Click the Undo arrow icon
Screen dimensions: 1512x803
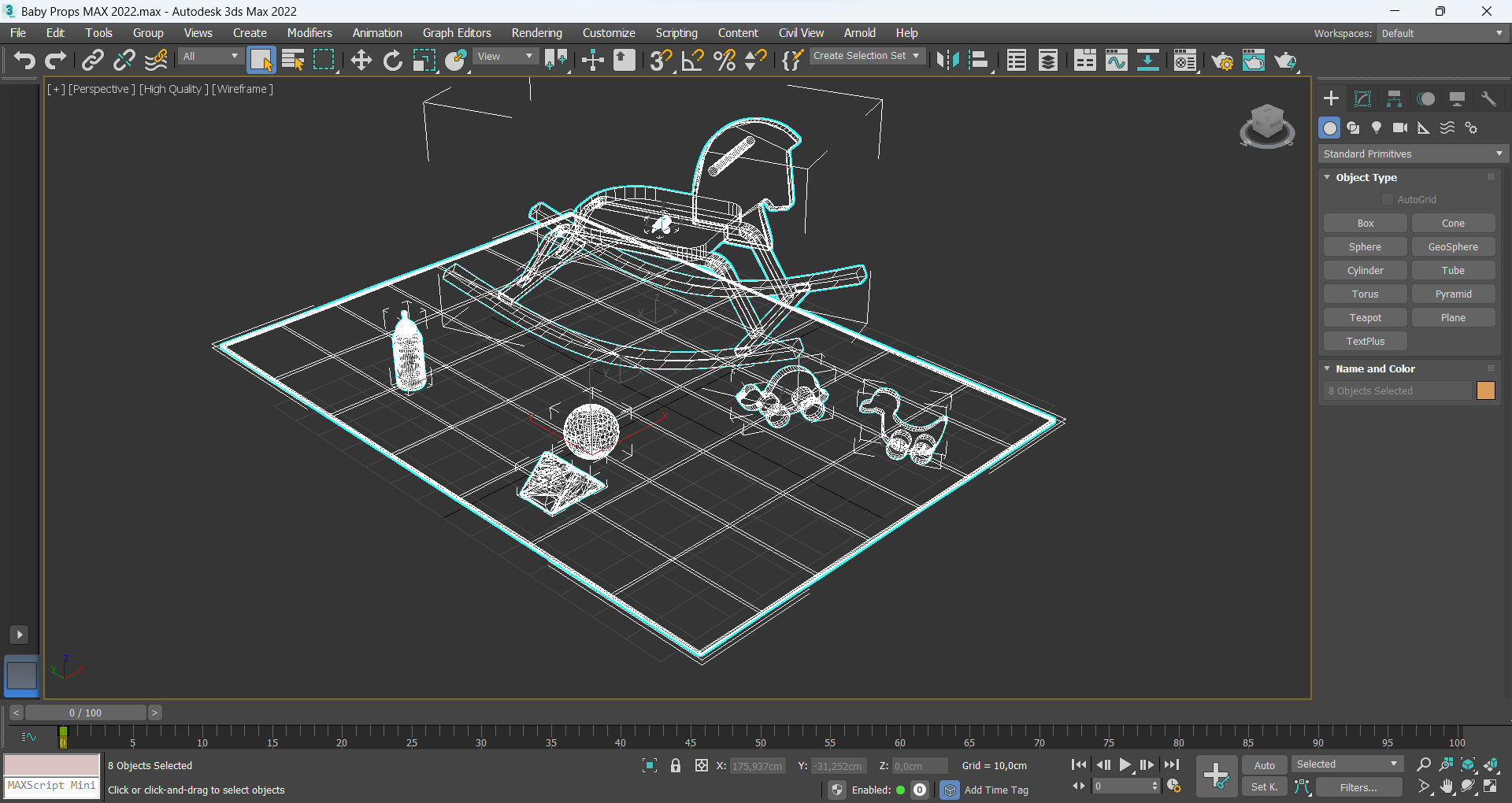point(24,60)
